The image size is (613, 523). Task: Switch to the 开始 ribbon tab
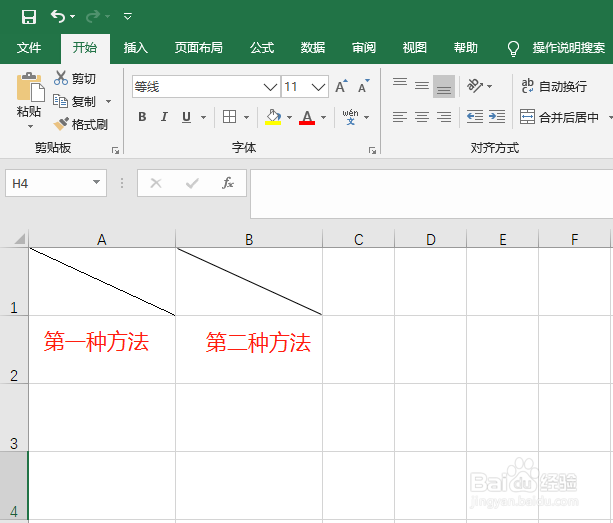pos(85,48)
